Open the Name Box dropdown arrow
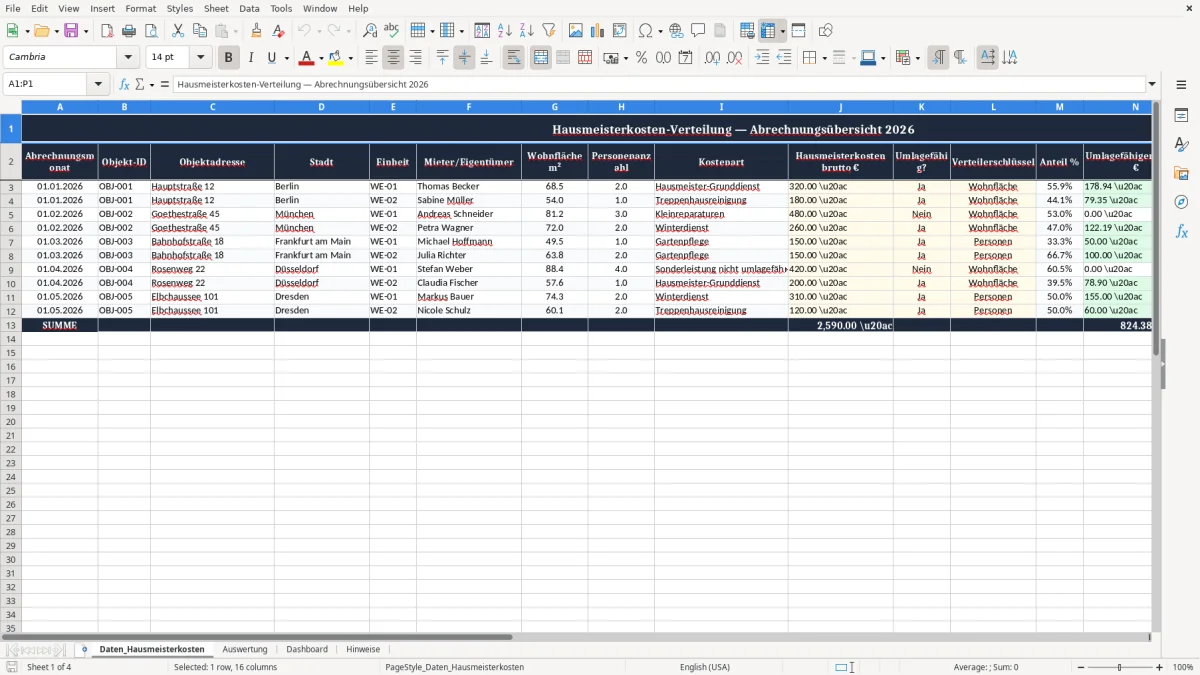This screenshot has height=675, width=1200. (99, 85)
